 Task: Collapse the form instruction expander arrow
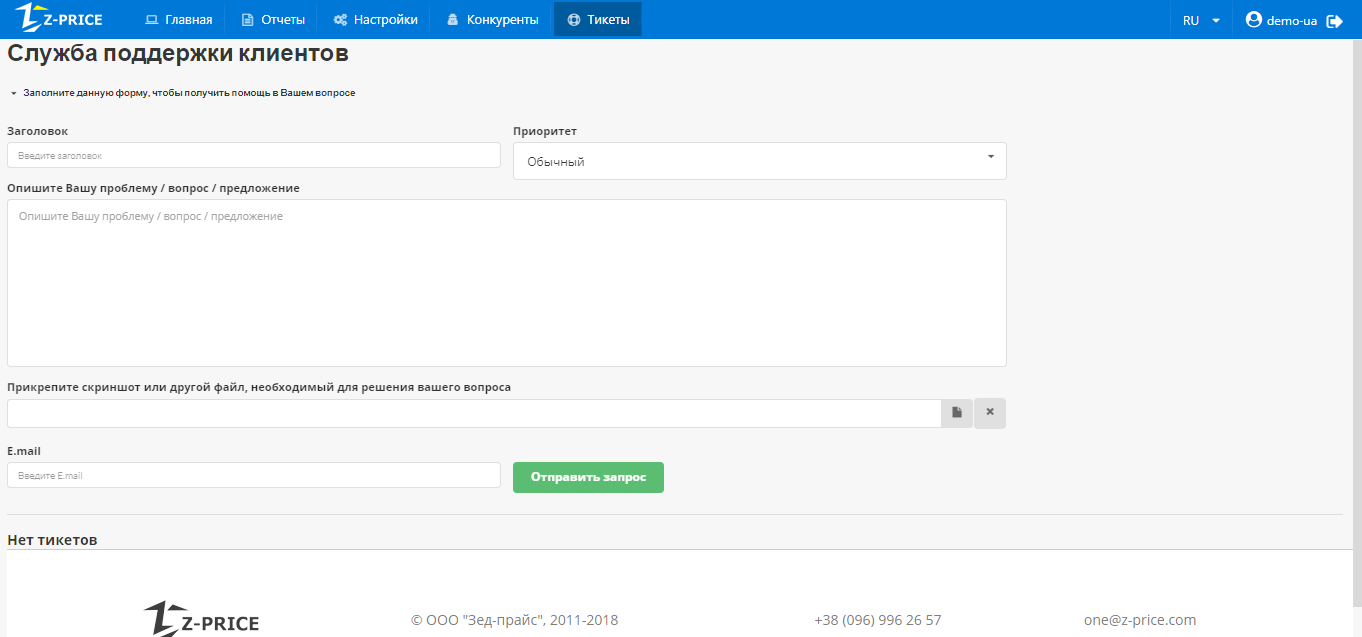click(13, 93)
